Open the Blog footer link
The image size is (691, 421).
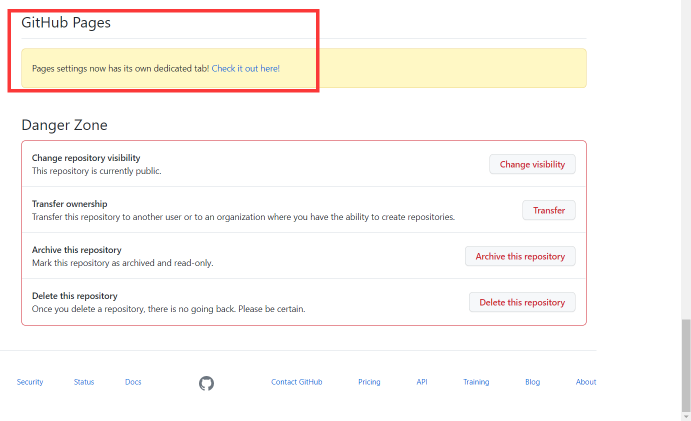(532, 382)
